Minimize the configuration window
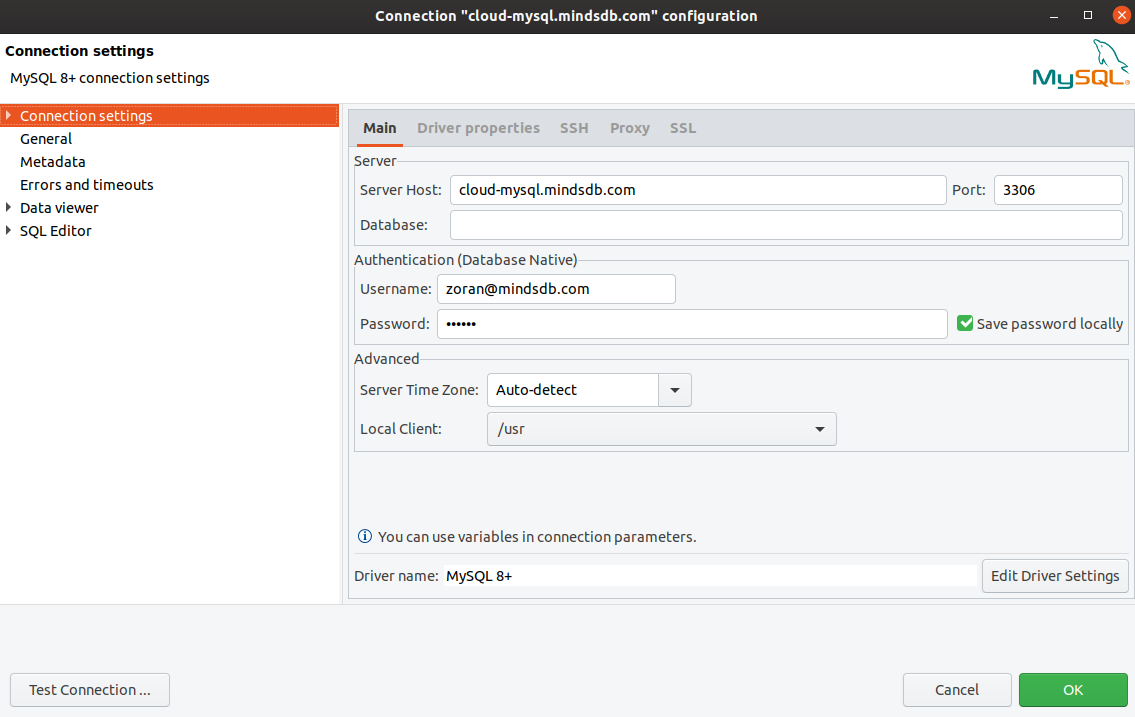1135x717 pixels. click(1054, 15)
